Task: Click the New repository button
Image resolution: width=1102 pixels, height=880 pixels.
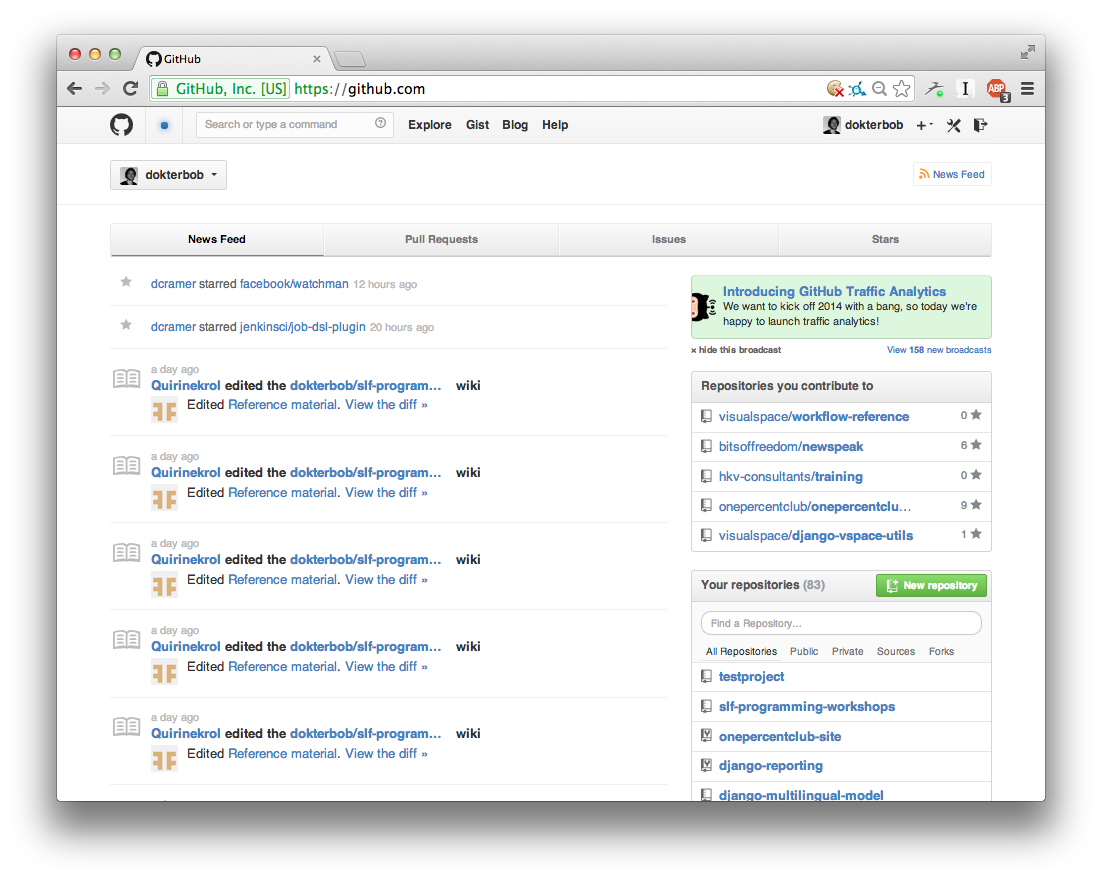Action: [931, 586]
